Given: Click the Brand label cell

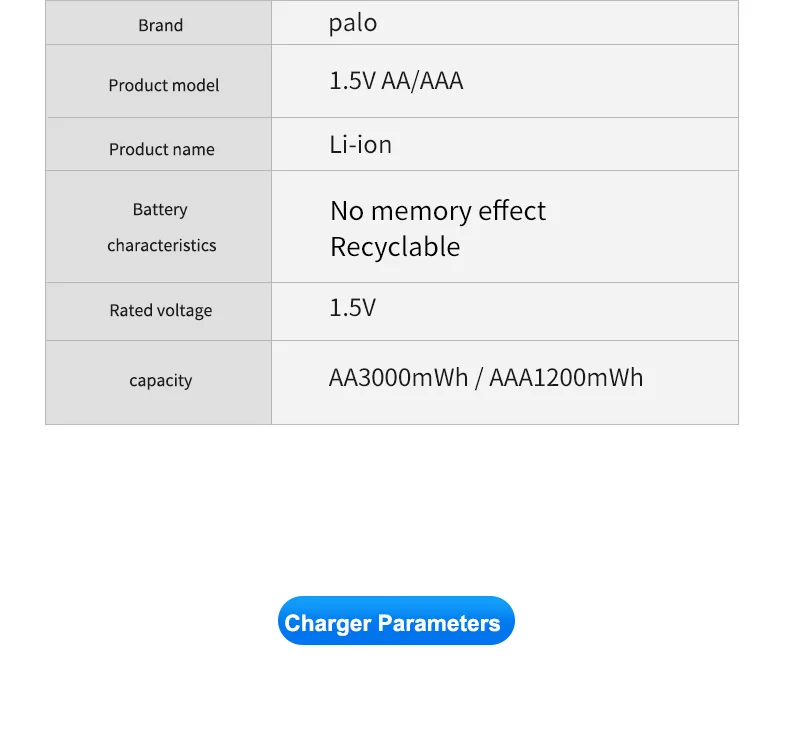Looking at the screenshot, I should point(160,25).
